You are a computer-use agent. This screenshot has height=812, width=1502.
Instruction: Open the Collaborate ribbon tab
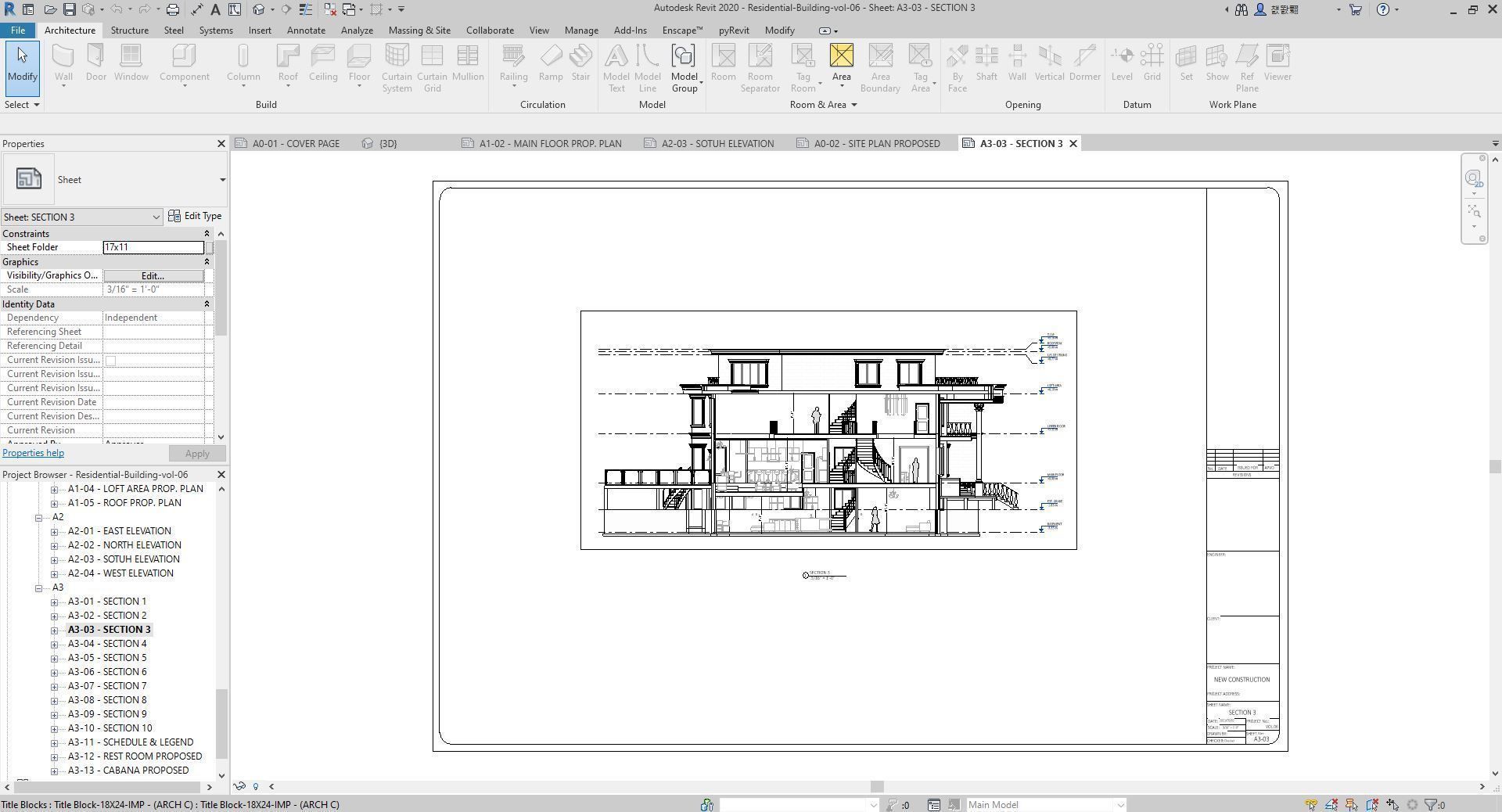tap(490, 31)
